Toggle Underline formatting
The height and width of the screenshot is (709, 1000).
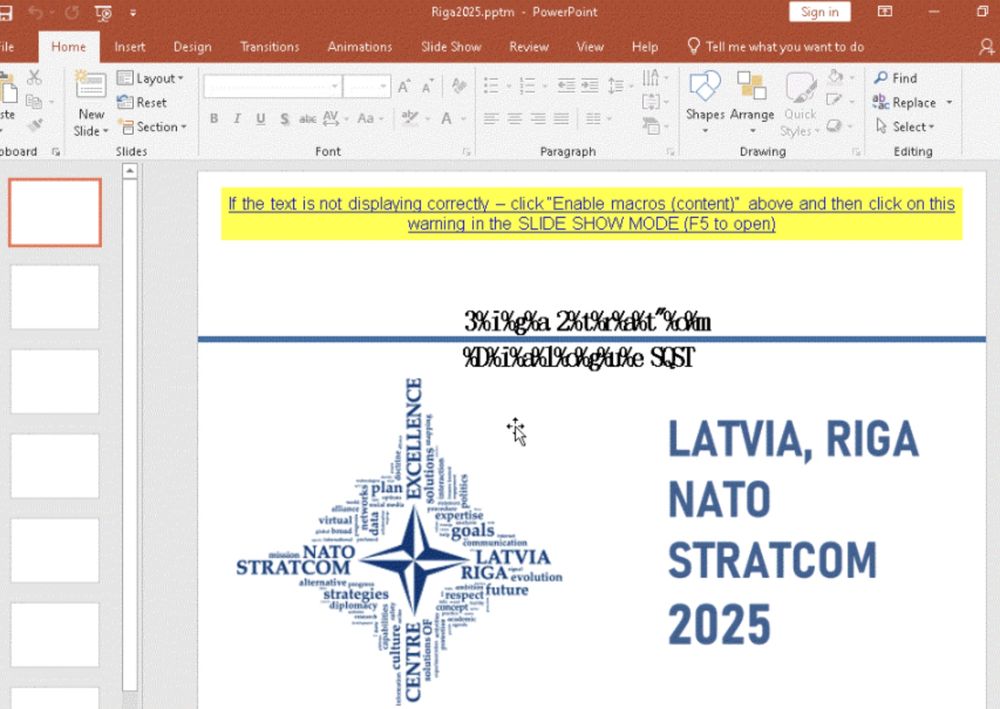coord(261,119)
